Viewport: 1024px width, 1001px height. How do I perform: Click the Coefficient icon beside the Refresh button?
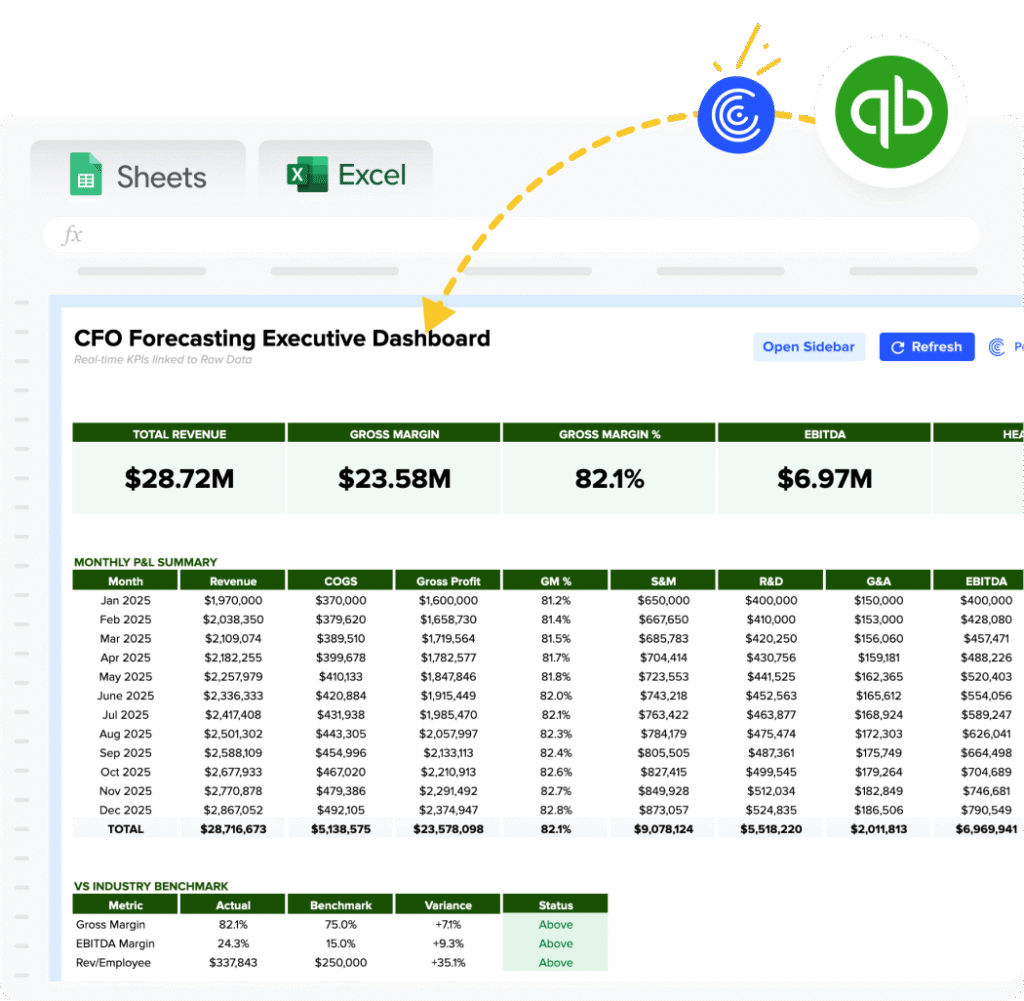tap(999, 346)
